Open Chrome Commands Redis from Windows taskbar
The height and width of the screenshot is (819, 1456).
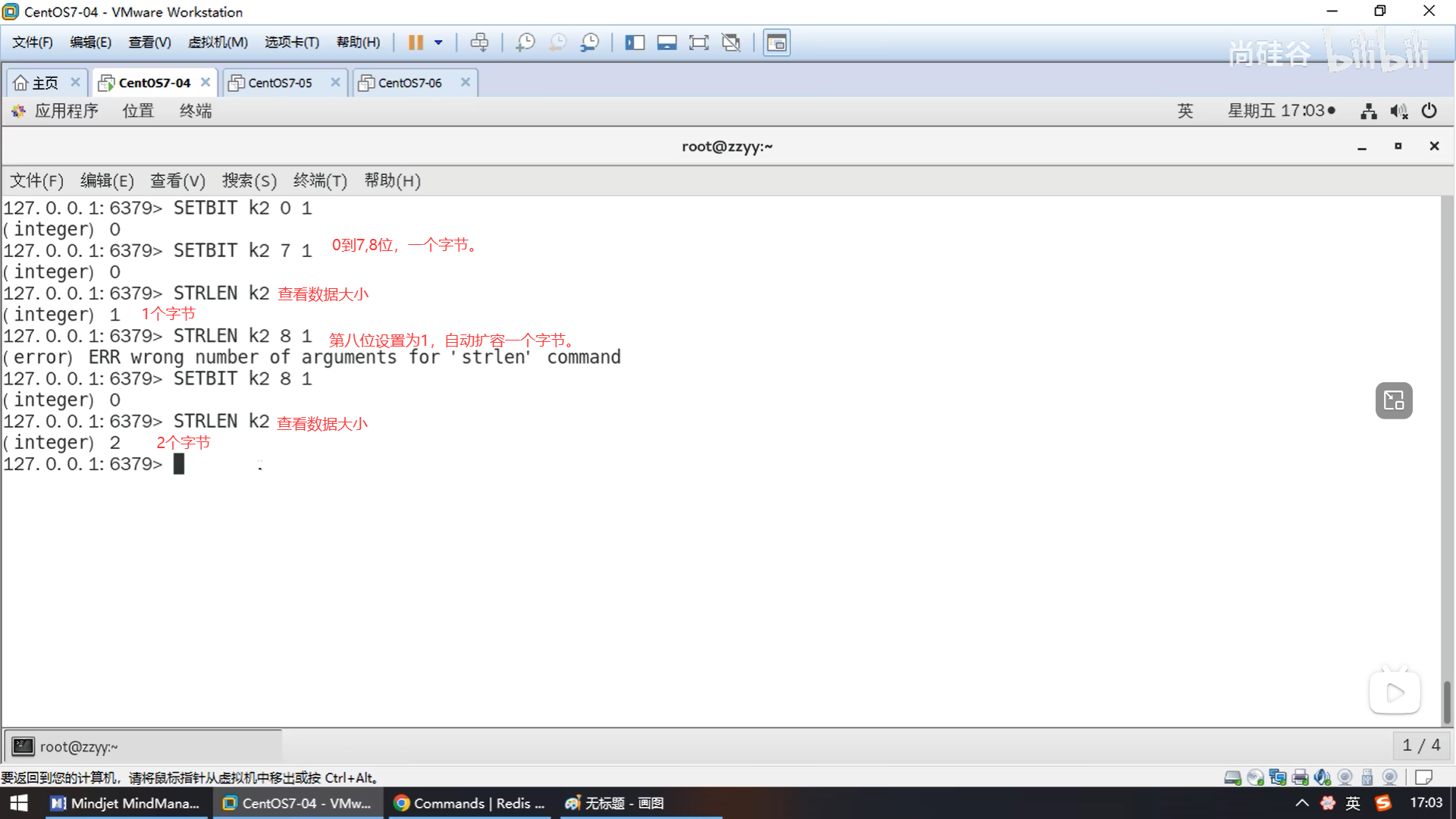[470, 803]
